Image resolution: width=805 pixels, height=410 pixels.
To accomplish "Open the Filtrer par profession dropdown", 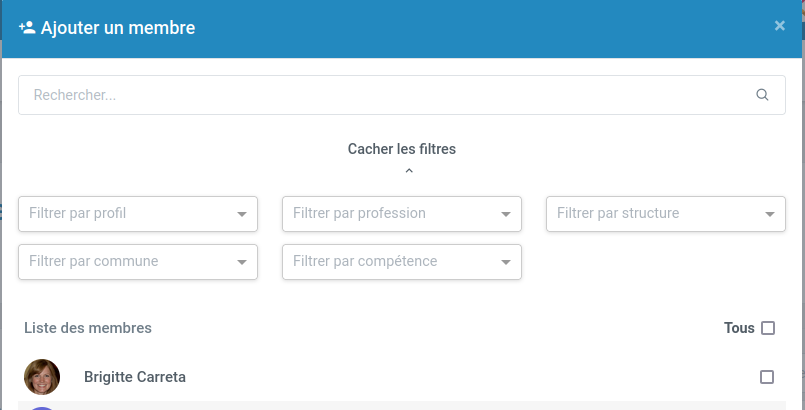I will 401,213.
